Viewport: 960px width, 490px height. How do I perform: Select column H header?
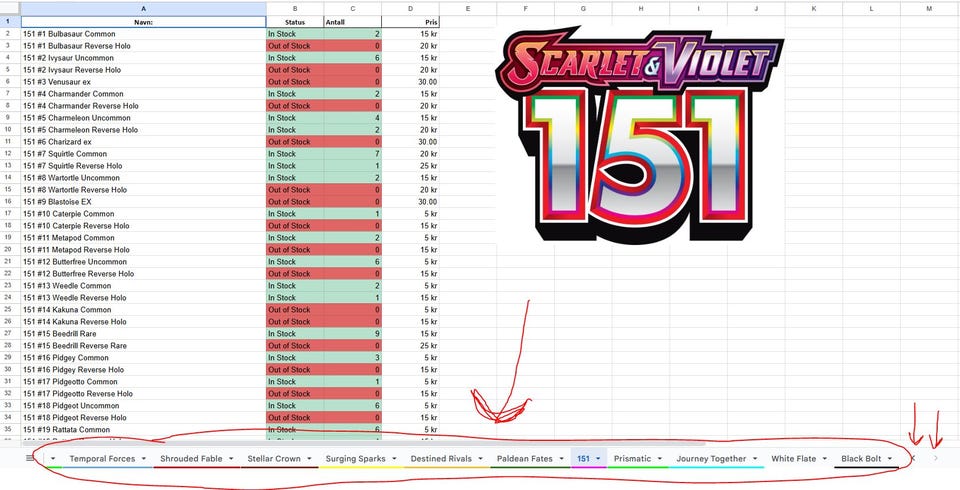pos(641,9)
